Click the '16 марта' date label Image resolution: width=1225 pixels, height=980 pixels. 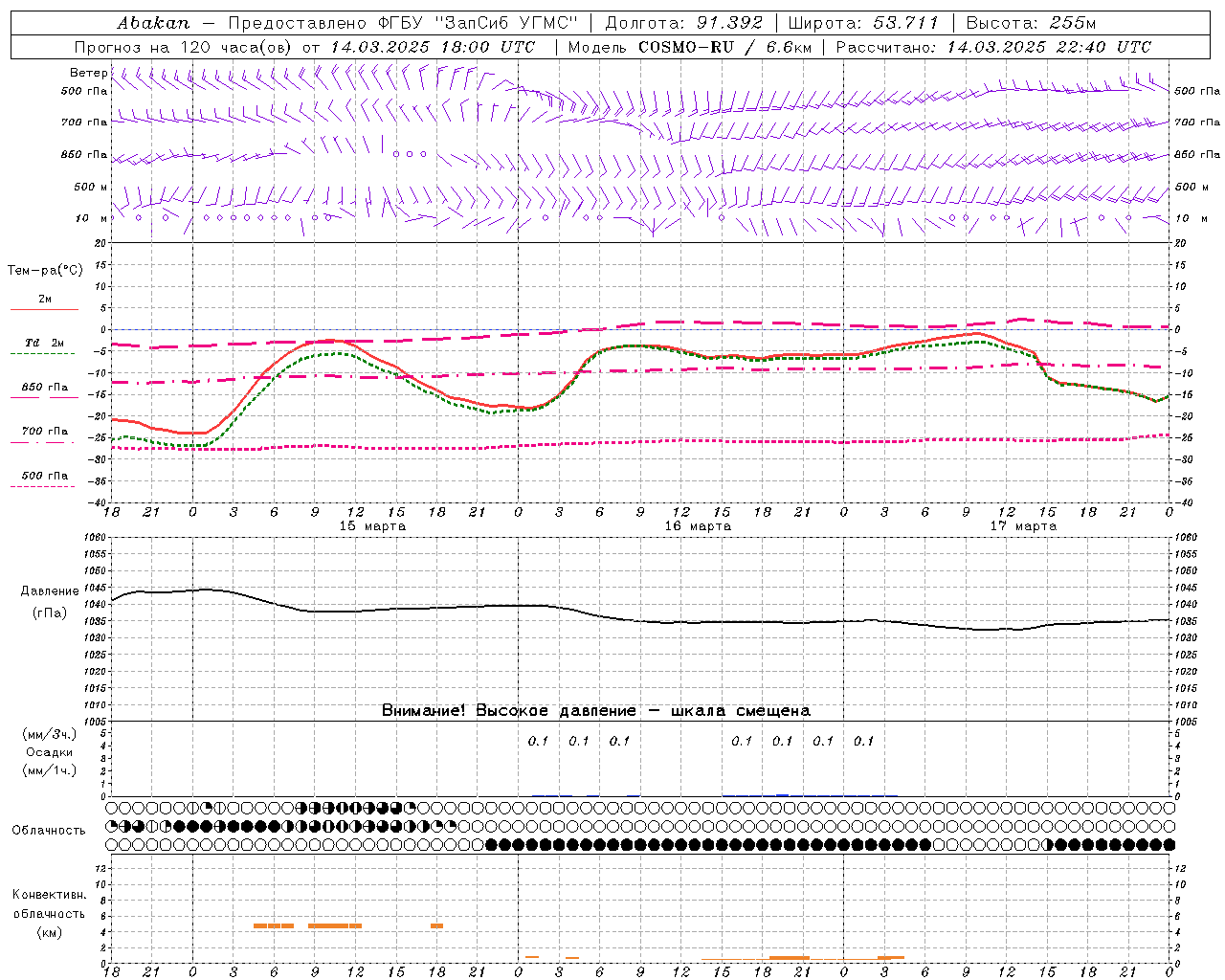(698, 526)
